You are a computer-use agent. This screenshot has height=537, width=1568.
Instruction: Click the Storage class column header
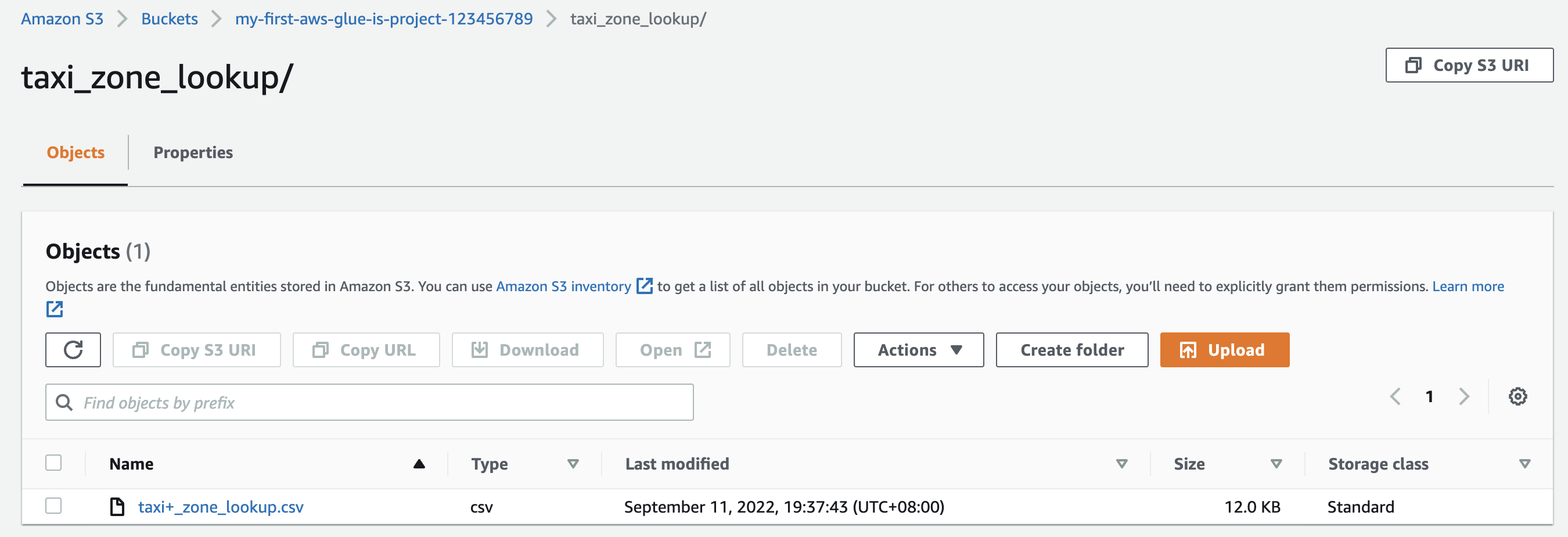pos(1378,464)
